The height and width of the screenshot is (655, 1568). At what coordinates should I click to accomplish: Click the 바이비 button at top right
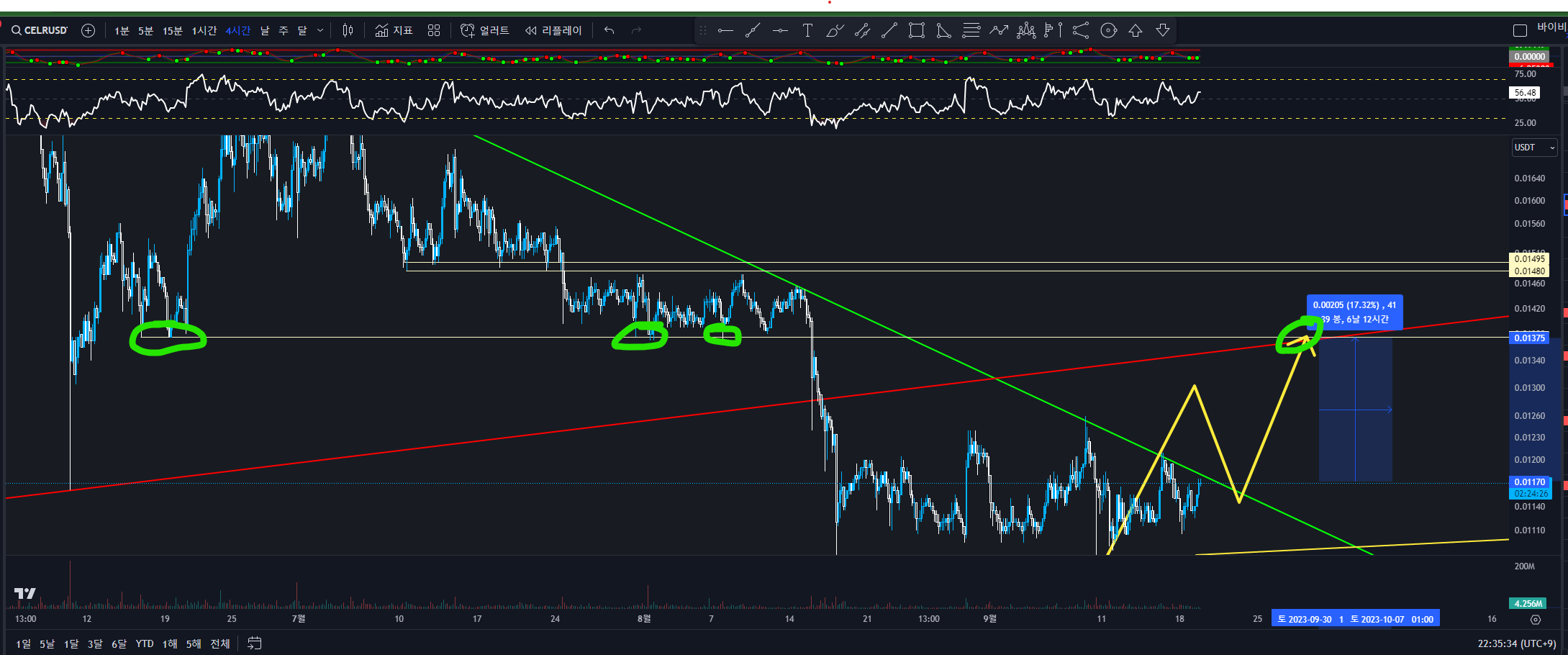[1551, 27]
